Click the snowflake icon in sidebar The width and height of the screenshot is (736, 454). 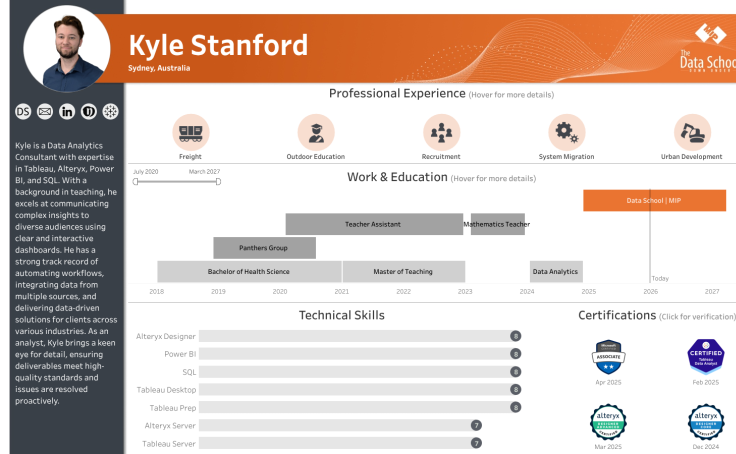coord(110,112)
